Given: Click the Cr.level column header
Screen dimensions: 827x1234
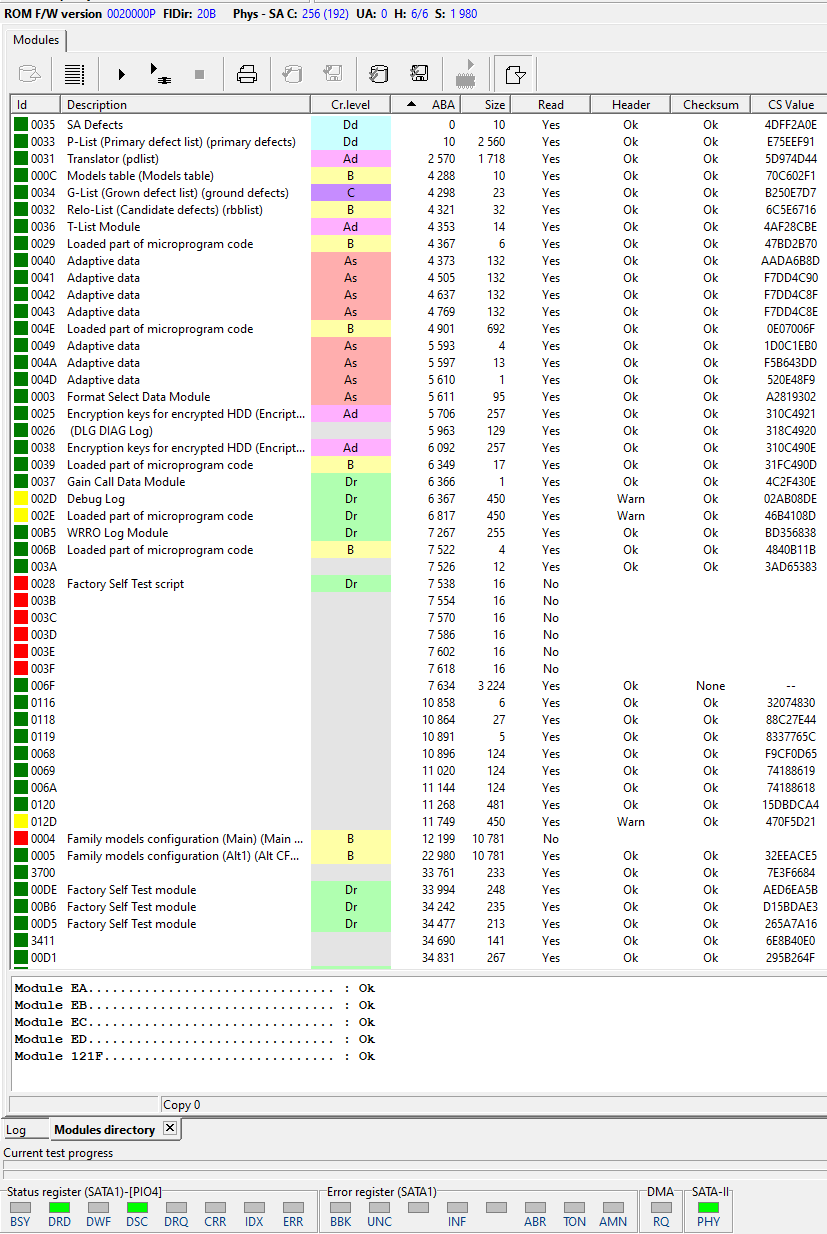Looking at the screenshot, I should coord(350,105).
